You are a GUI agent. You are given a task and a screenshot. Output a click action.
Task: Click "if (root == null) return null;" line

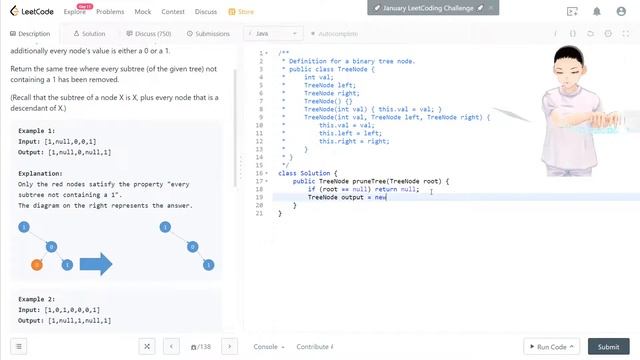click(363, 189)
